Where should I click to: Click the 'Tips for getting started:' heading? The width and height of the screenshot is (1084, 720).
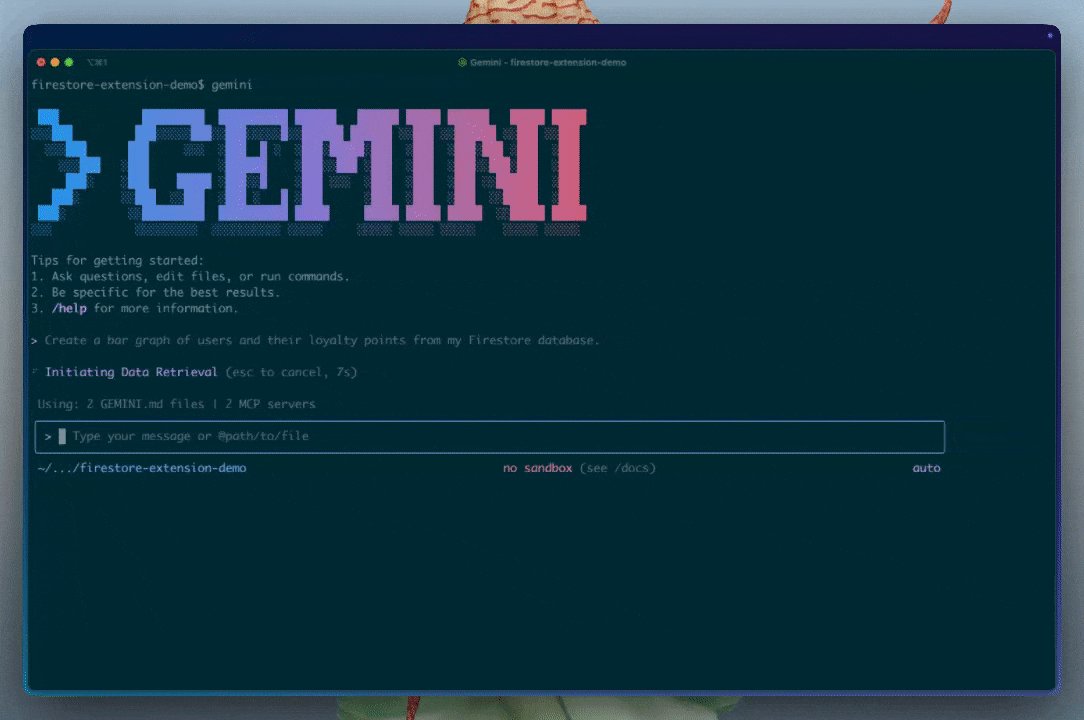(x=118, y=261)
